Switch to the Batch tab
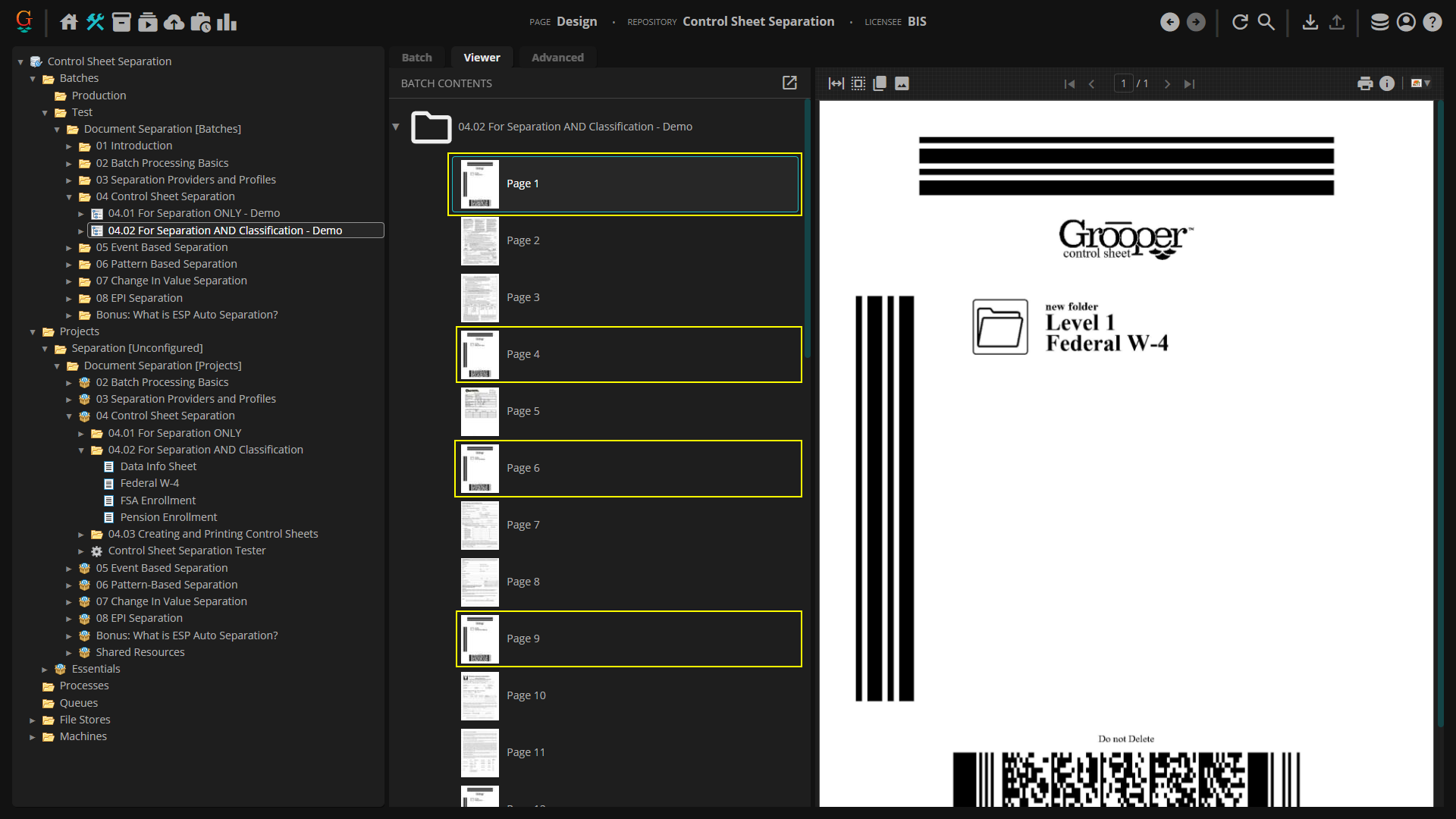Image resolution: width=1456 pixels, height=819 pixels. pos(416,58)
